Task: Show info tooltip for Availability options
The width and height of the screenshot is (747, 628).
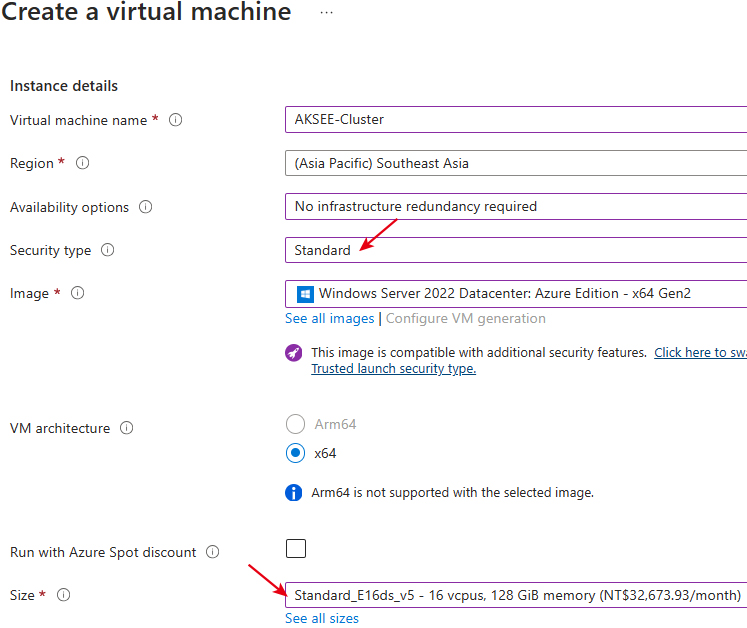Action: click(x=145, y=207)
